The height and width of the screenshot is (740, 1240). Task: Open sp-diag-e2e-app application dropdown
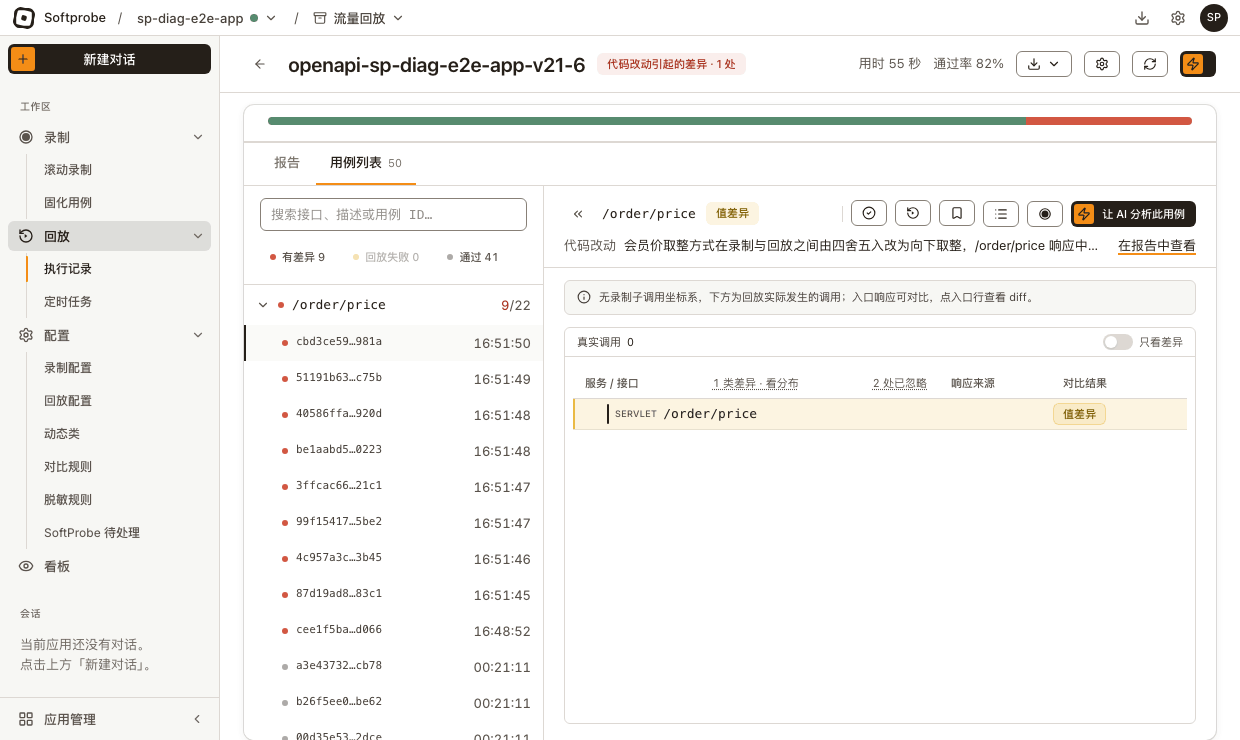click(207, 18)
